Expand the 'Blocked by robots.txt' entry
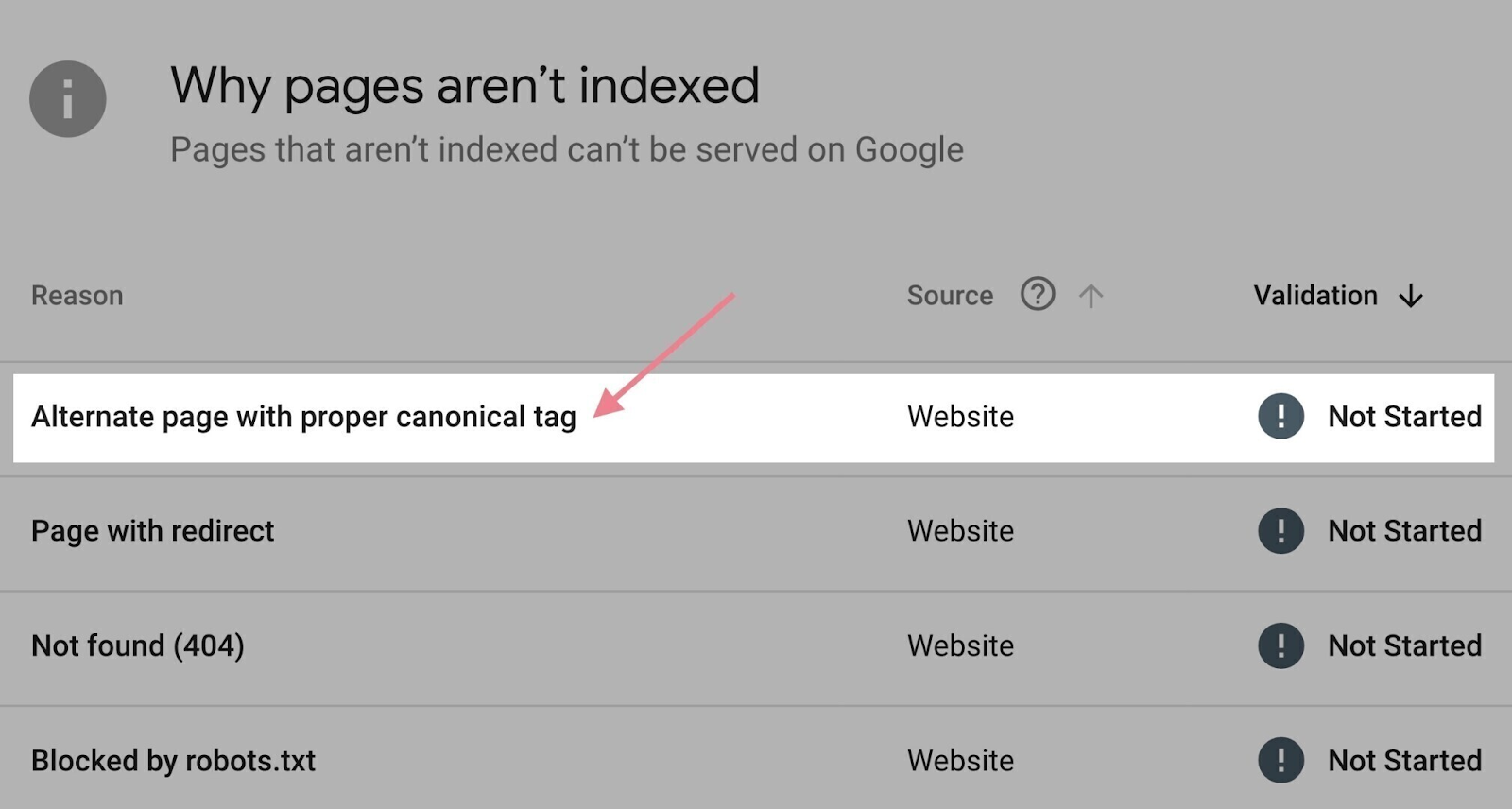The image size is (1512, 809). pyautogui.click(x=174, y=760)
